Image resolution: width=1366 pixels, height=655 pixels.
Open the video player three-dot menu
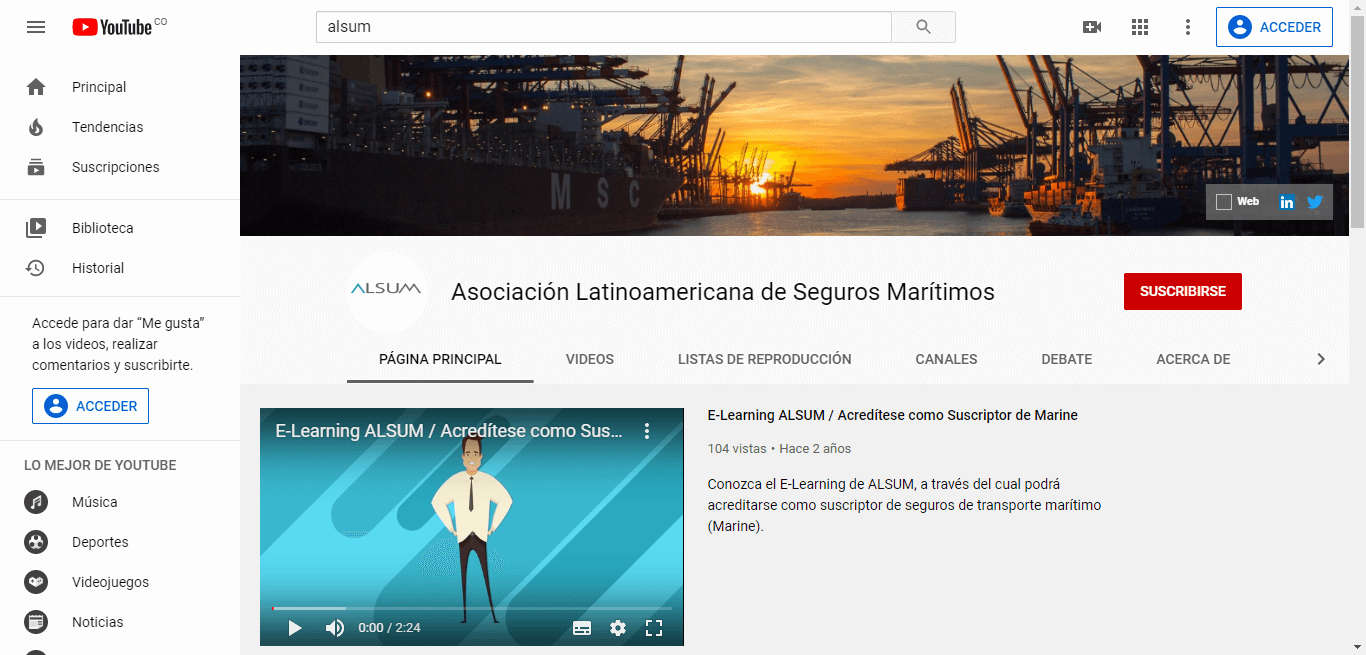pos(647,431)
